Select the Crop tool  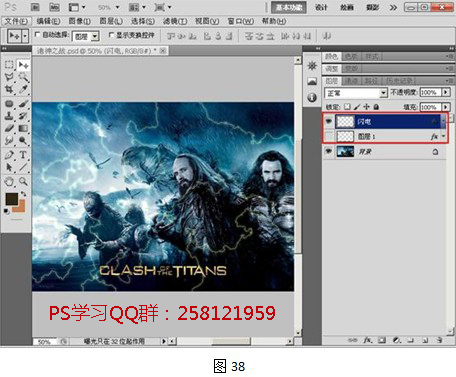click(9, 89)
